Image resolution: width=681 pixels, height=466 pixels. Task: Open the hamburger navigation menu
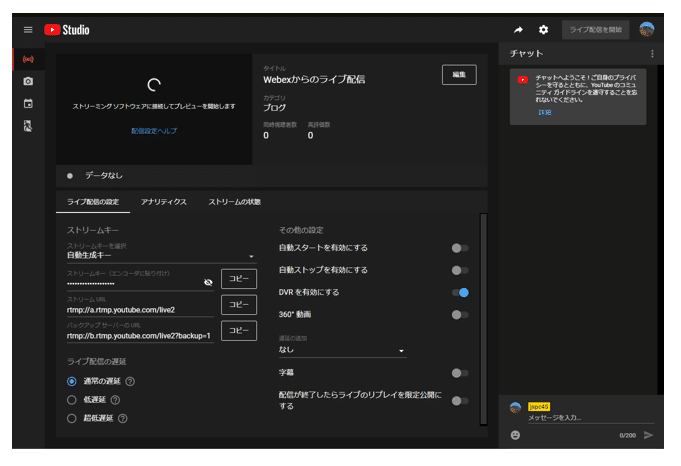[28, 30]
